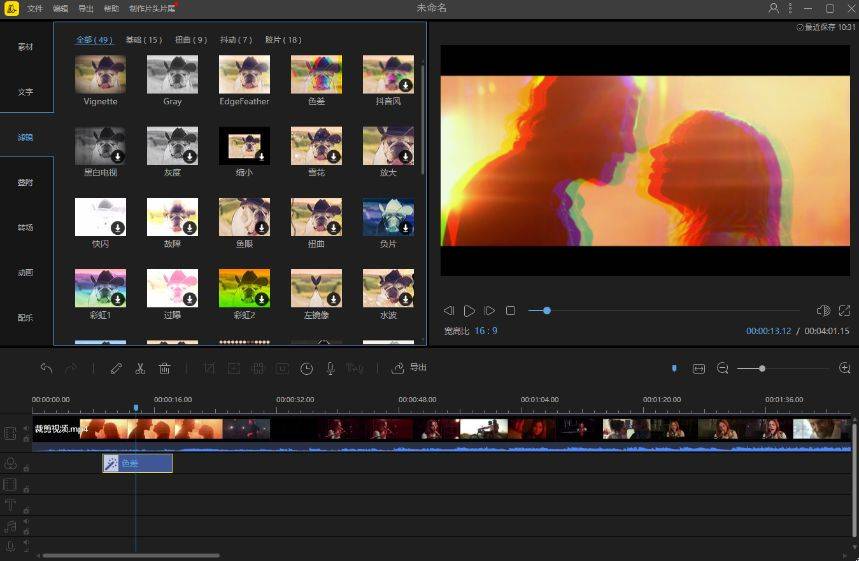This screenshot has width=859, height=561.
Task: Click the 导出 export button in toolbar
Action: click(x=409, y=368)
